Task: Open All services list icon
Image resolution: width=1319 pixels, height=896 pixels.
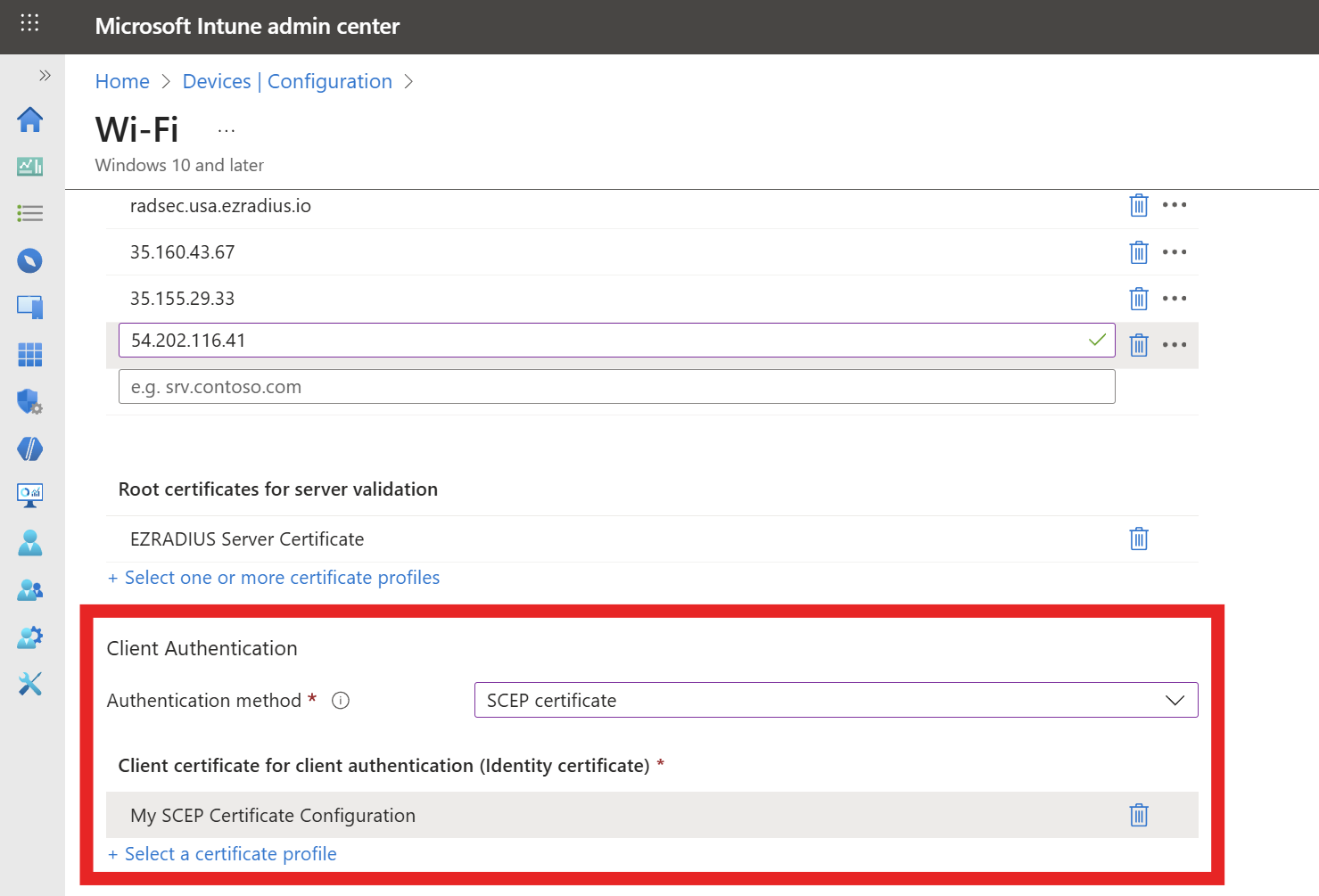Action: [30, 213]
